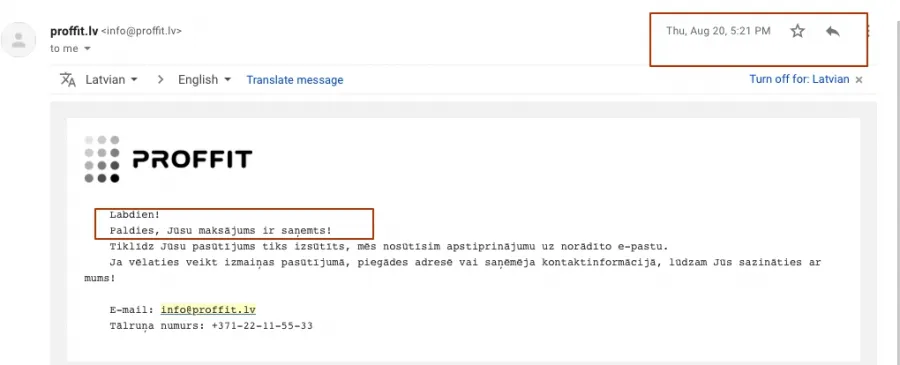The image size is (900, 365).
Task: Open the English target language dropdown
Action: (x=204, y=80)
